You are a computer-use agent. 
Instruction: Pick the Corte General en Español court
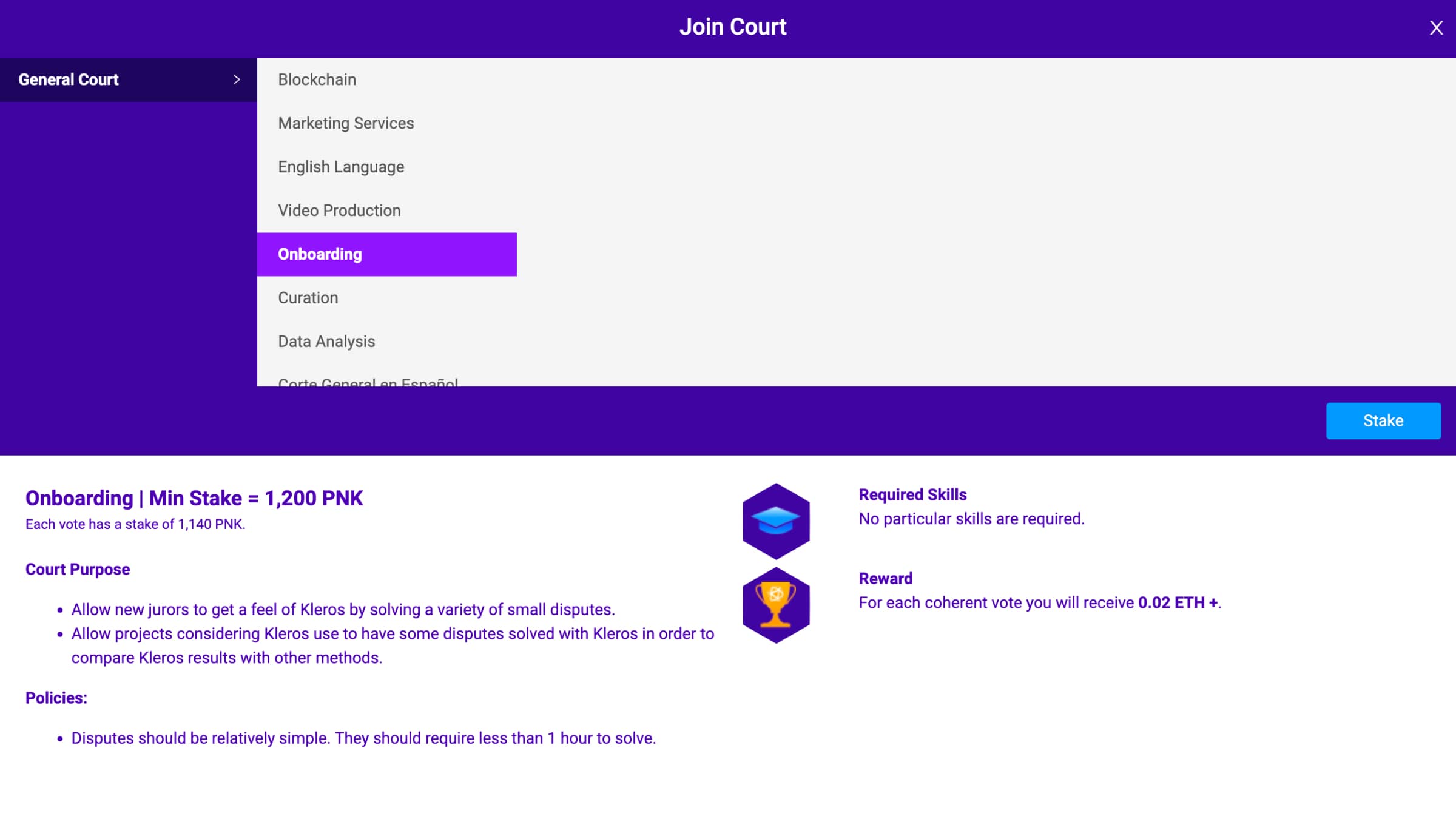pos(368,381)
